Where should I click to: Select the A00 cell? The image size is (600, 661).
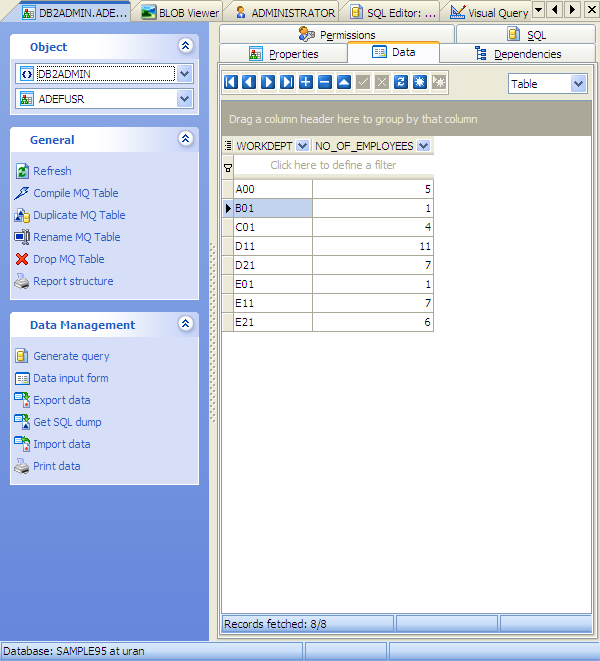(273, 189)
